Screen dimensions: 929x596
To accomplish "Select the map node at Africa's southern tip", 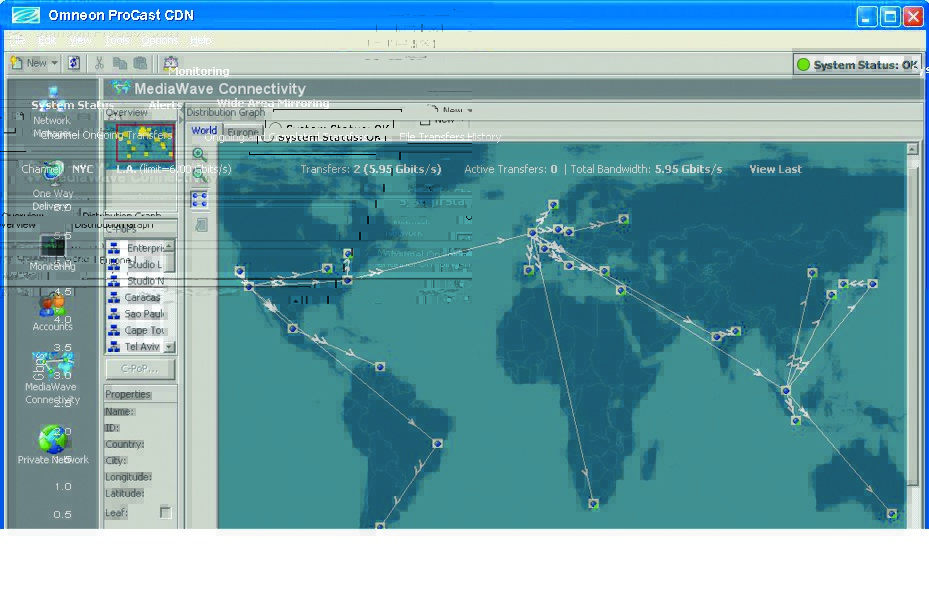I will (594, 504).
